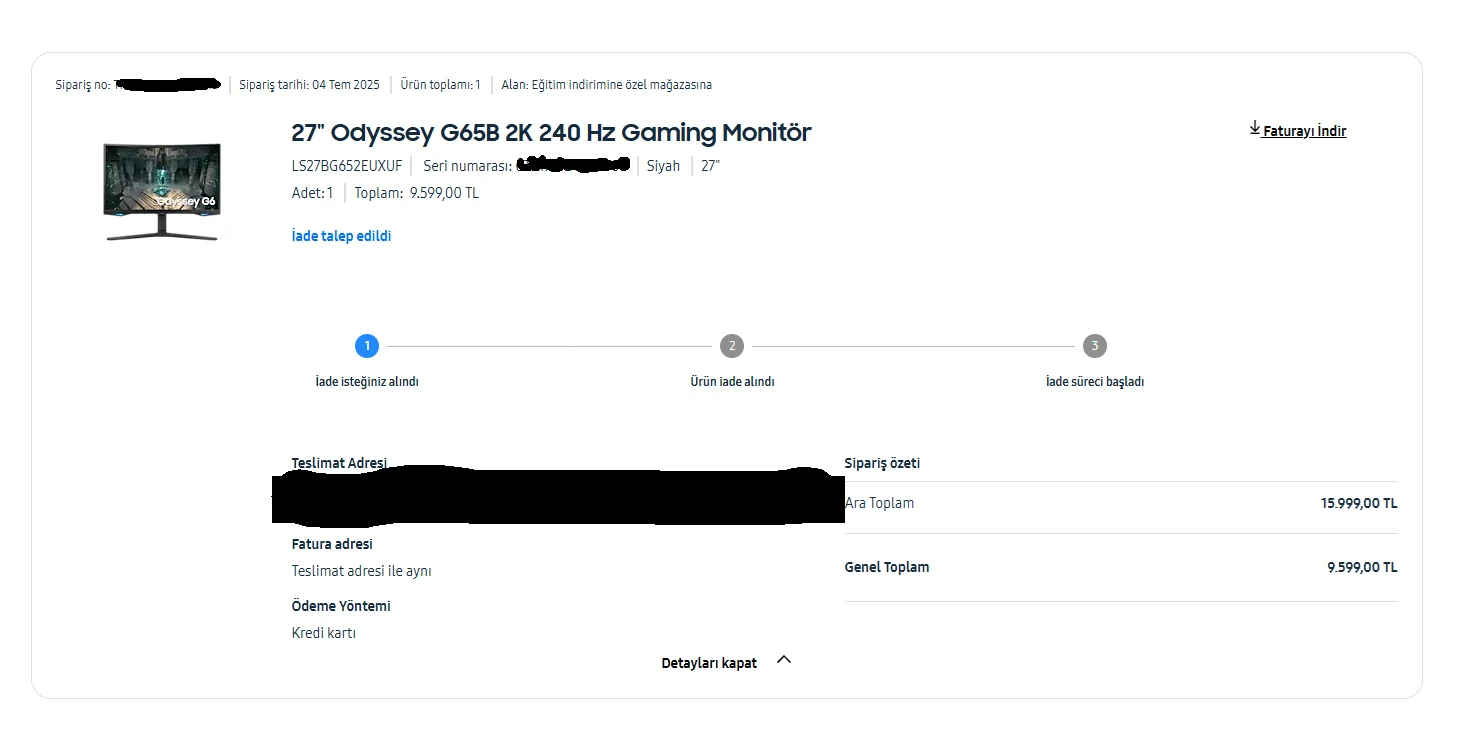Click the Siyah color label
Image resolution: width=1475 pixels, height=752 pixels.
pyautogui.click(x=663, y=166)
